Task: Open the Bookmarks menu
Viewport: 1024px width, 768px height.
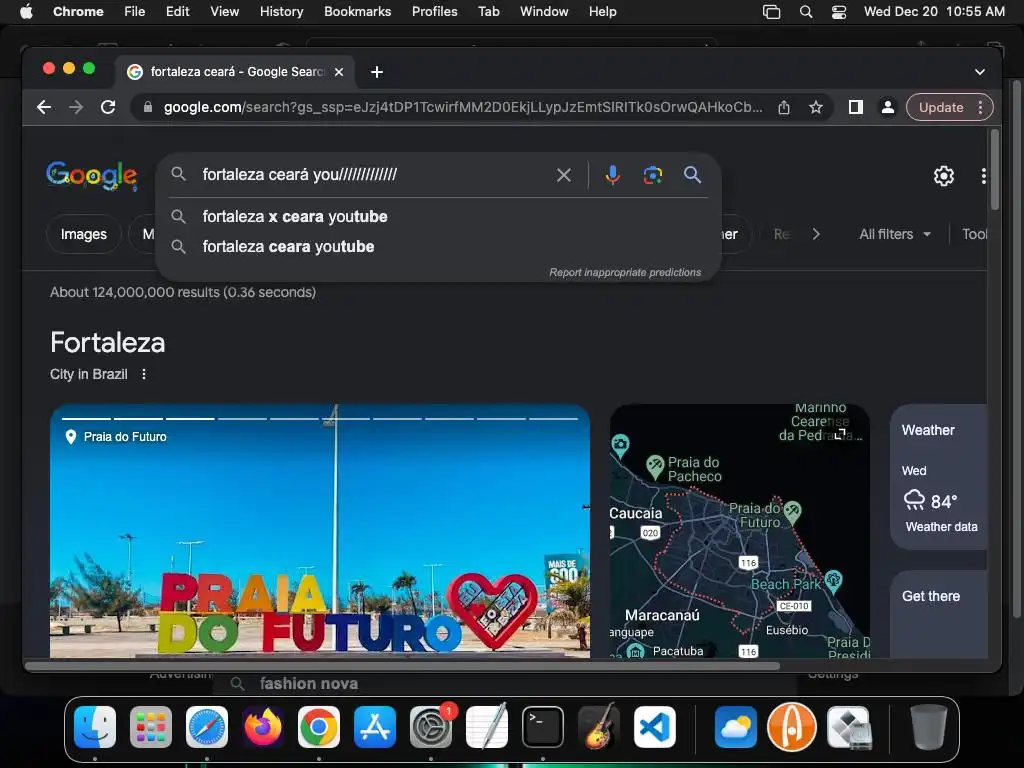Action: pyautogui.click(x=357, y=12)
